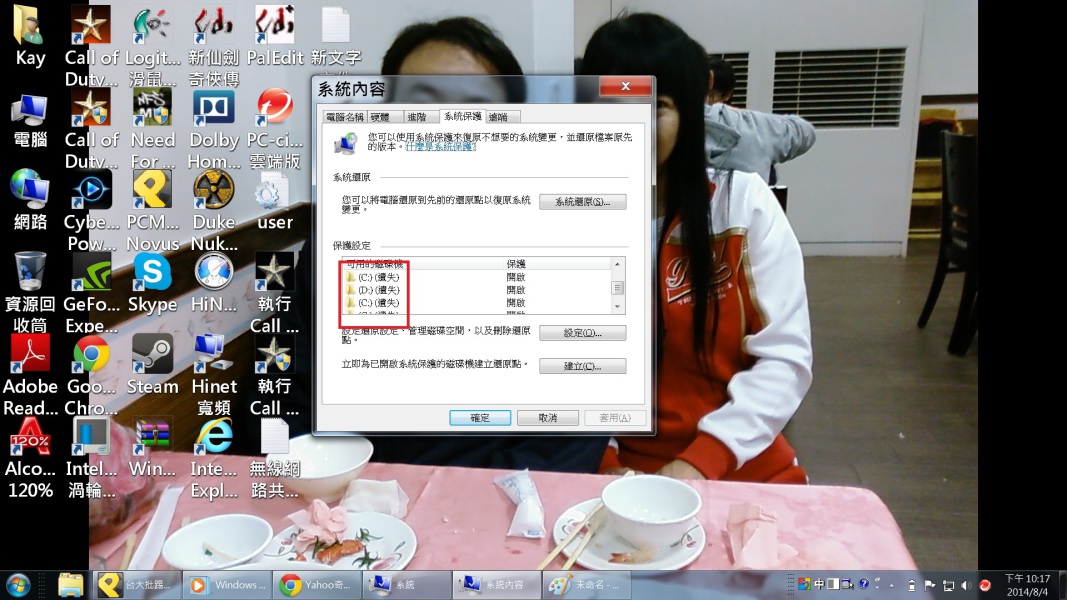This screenshot has width=1067, height=600.
Task: Open the PCMan Novus shortcut
Action: (152, 211)
